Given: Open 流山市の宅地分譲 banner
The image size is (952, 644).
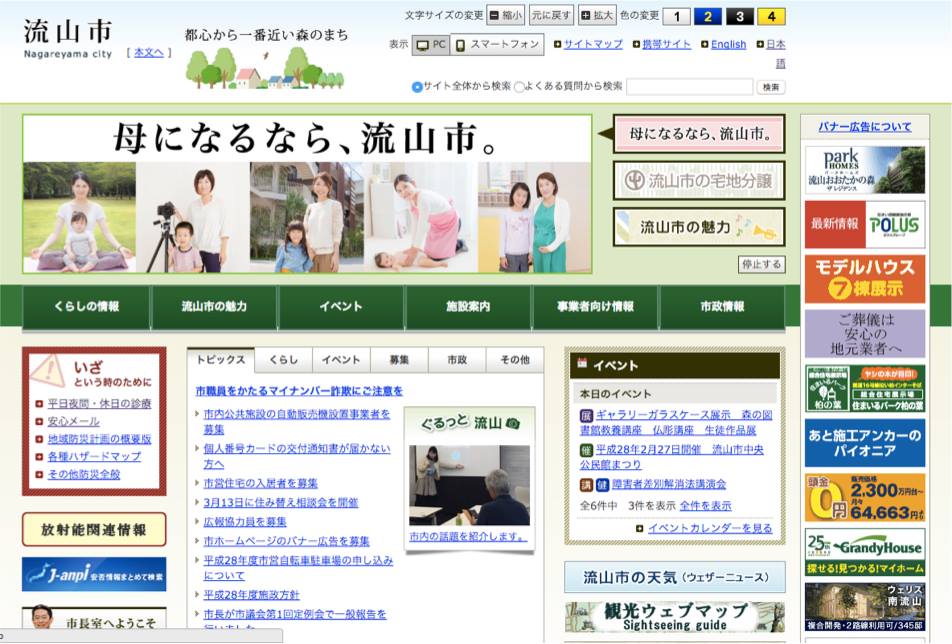Looking at the screenshot, I should coord(699,180).
